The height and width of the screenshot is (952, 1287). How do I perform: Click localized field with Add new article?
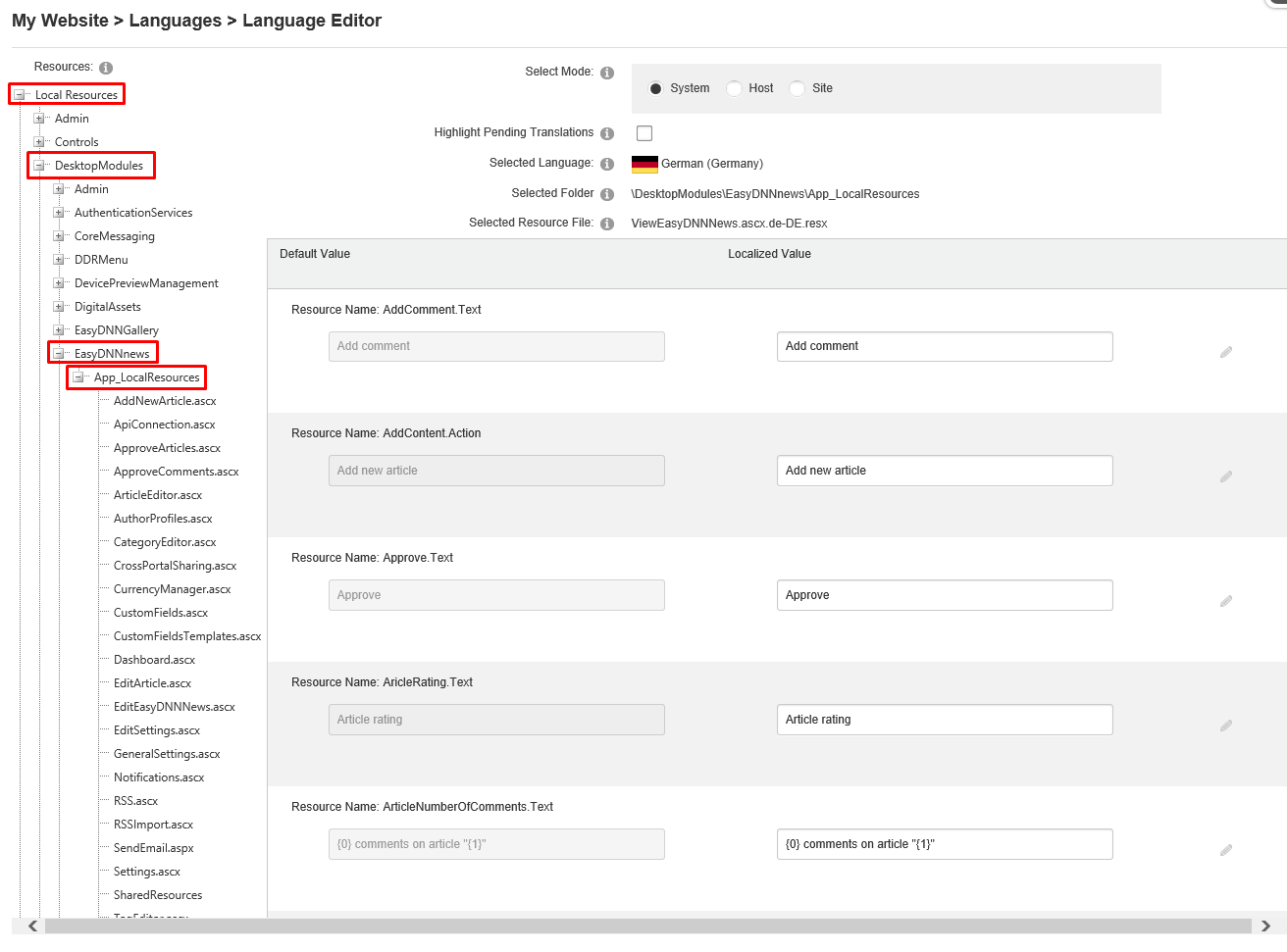(945, 471)
